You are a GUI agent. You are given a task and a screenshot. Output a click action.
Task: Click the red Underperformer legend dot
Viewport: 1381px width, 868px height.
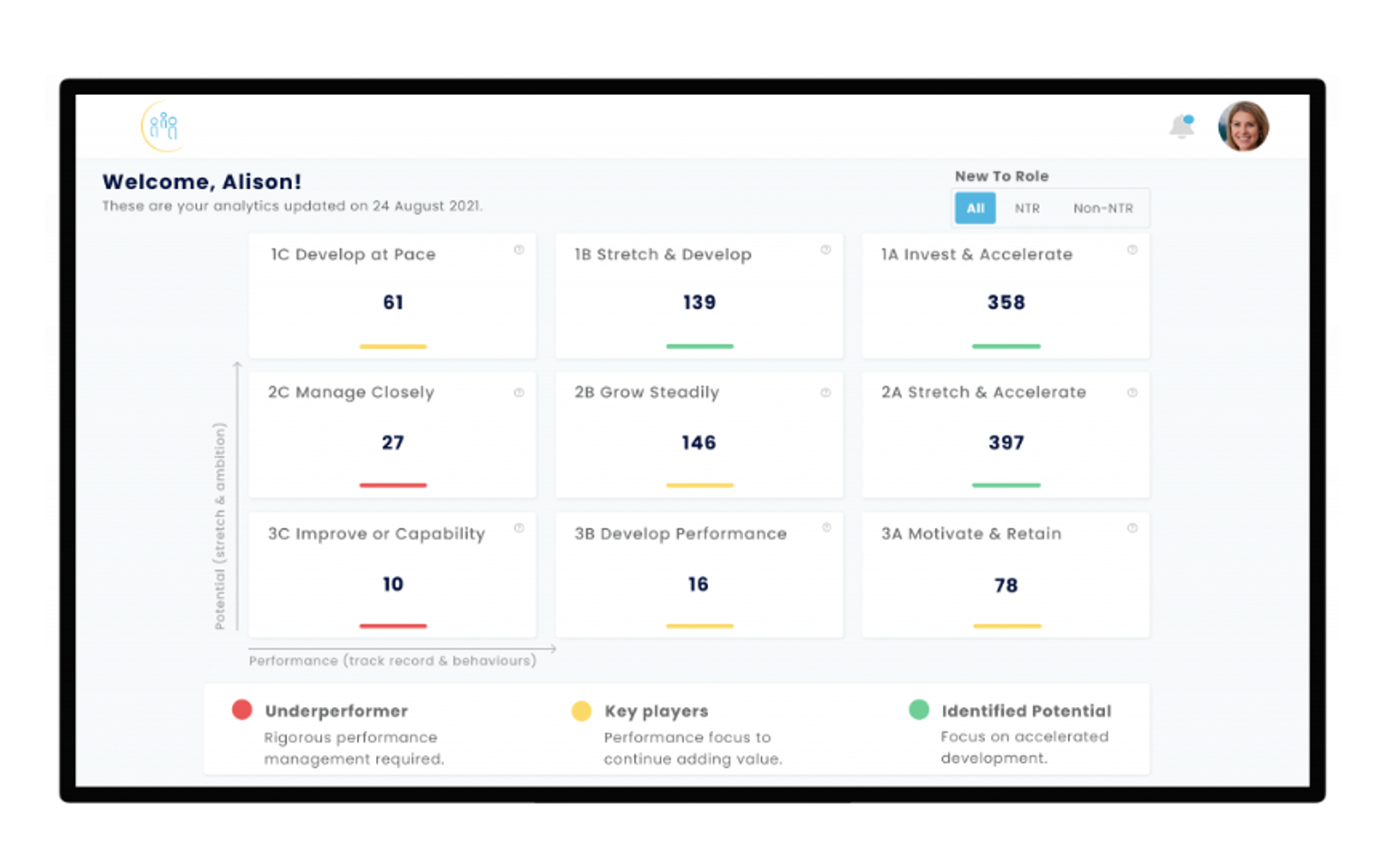(241, 710)
